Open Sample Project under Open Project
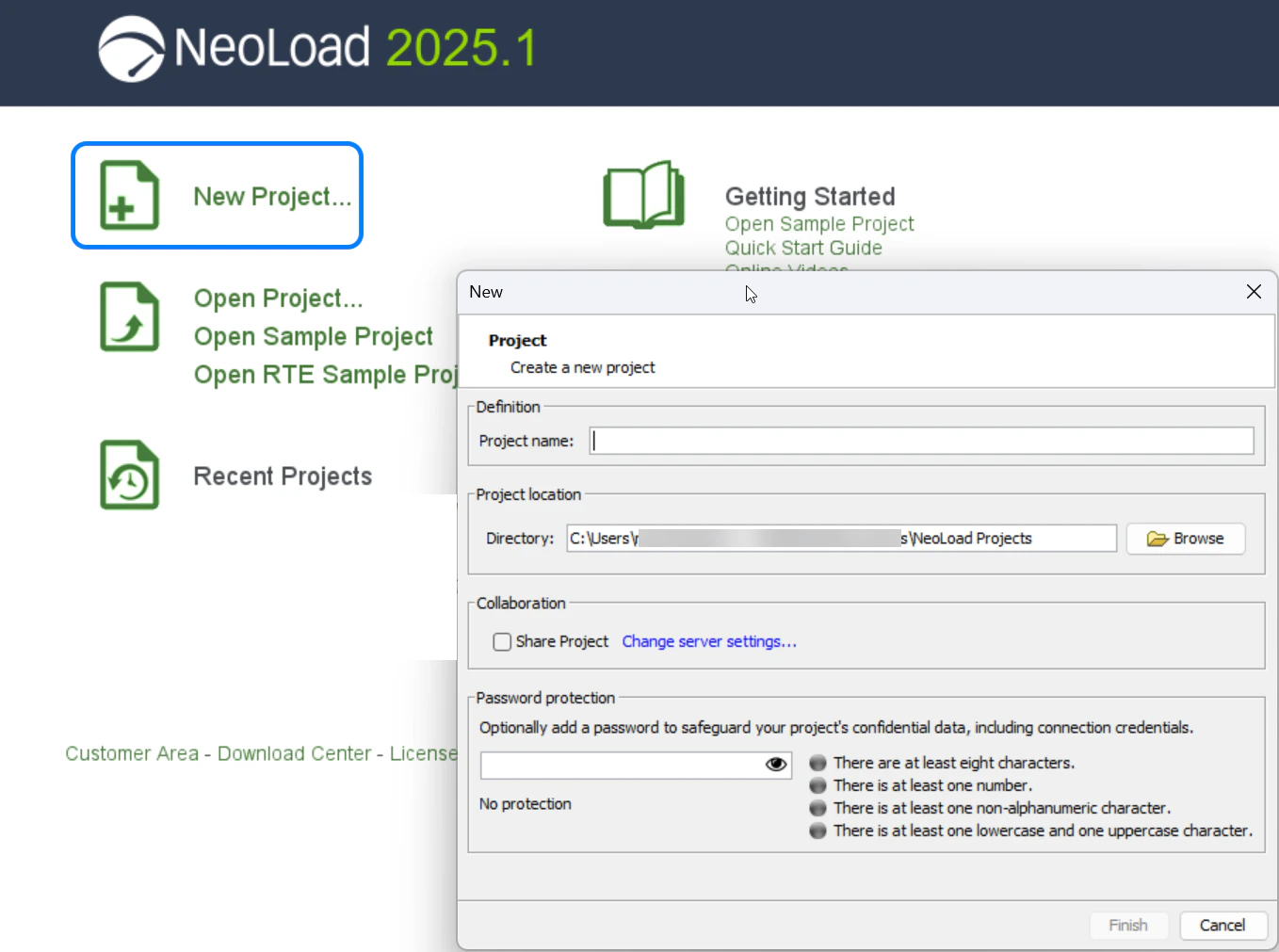This screenshot has height=952, width=1279. tap(313, 336)
